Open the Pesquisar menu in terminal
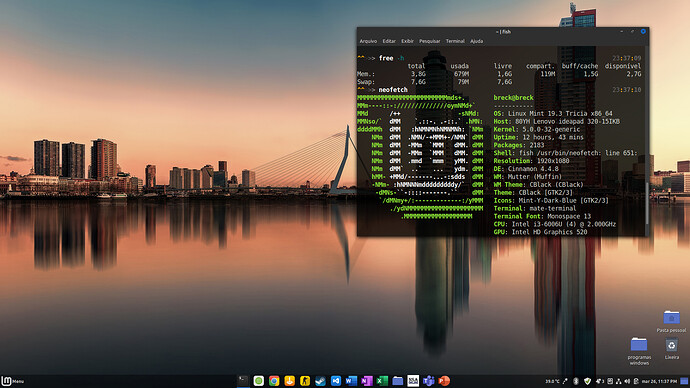 pos(429,41)
